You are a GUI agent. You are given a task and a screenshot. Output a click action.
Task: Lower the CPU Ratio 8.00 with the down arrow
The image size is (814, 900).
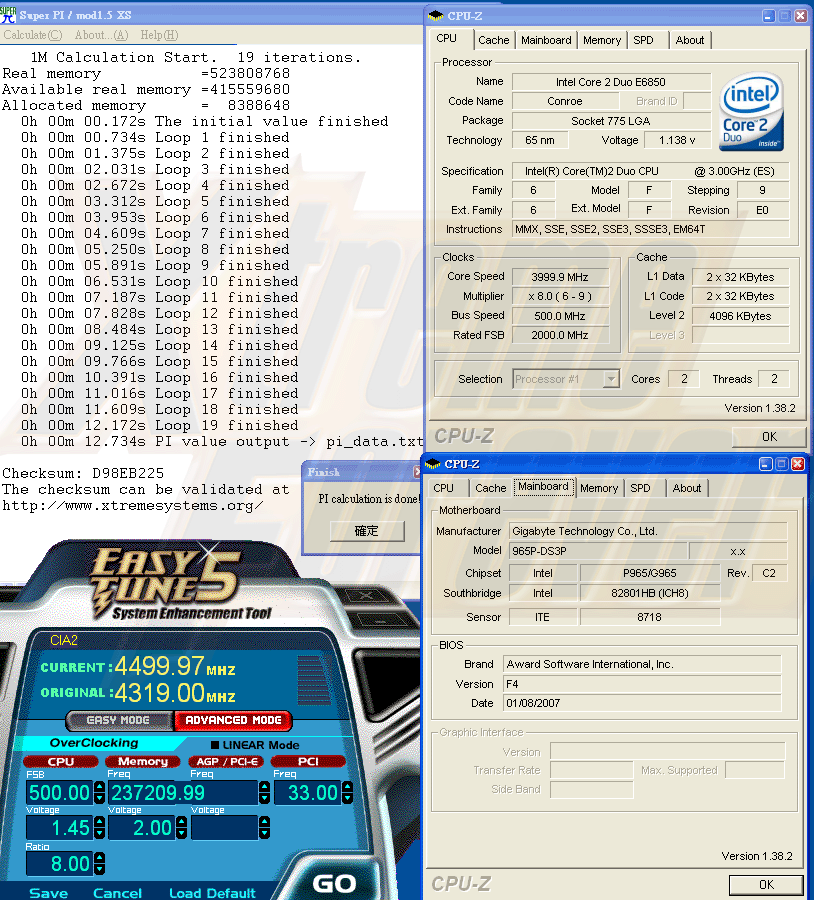99,869
